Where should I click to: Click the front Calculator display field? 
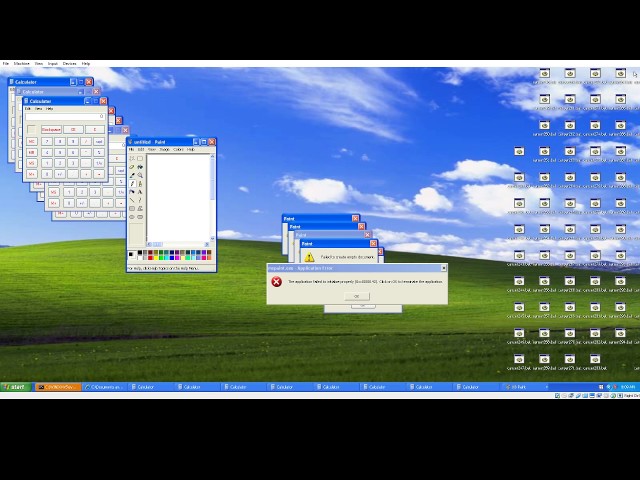coord(65,117)
